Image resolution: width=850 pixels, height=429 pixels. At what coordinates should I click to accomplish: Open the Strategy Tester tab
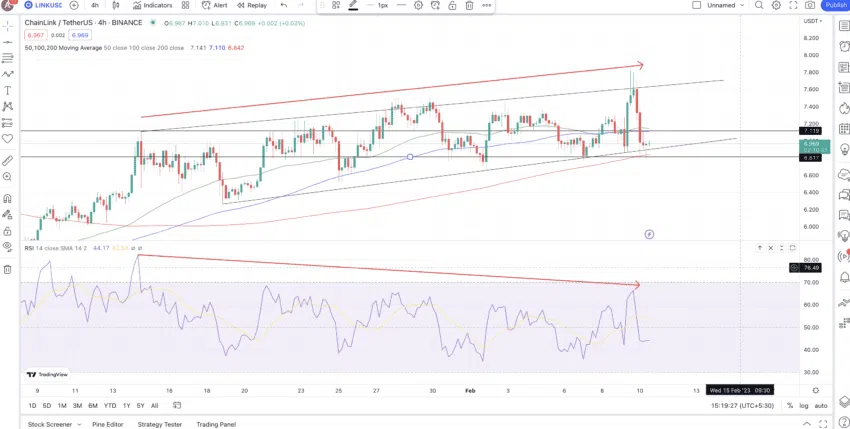click(160, 425)
